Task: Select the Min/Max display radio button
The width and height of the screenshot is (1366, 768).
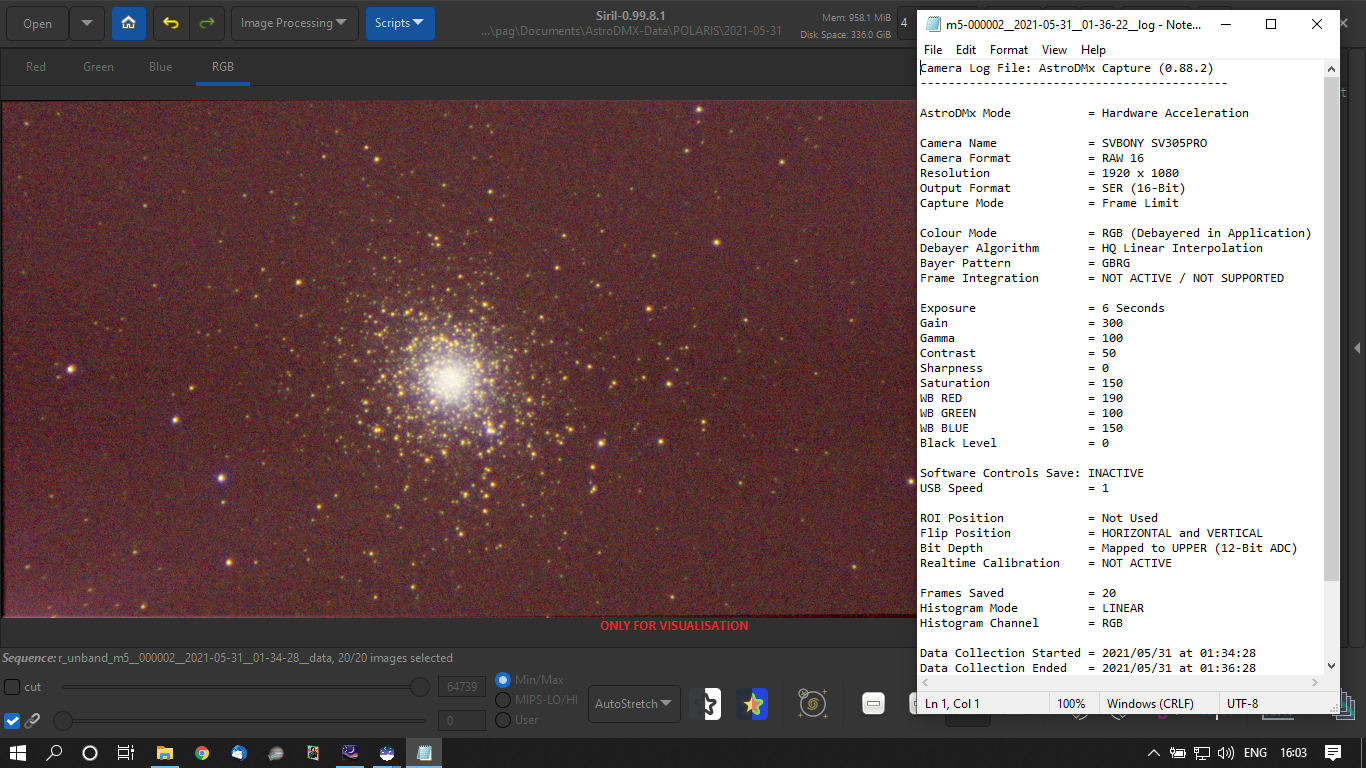Action: point(503,680)
